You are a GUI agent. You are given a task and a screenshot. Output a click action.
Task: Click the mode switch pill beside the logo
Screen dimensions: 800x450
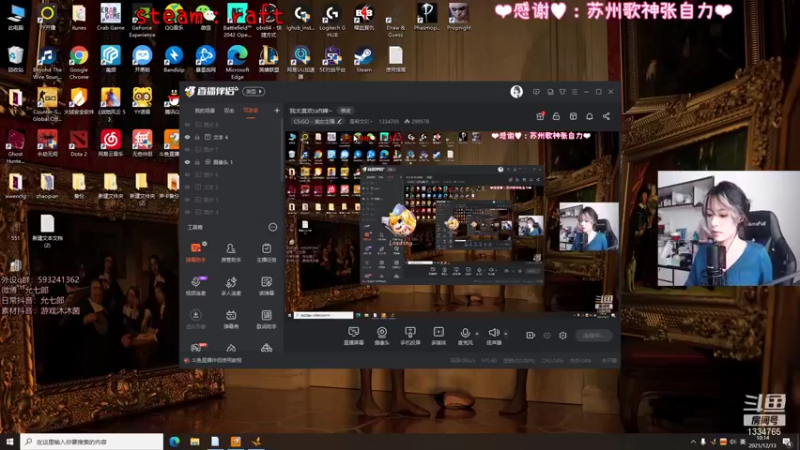[x=254, y=91]
